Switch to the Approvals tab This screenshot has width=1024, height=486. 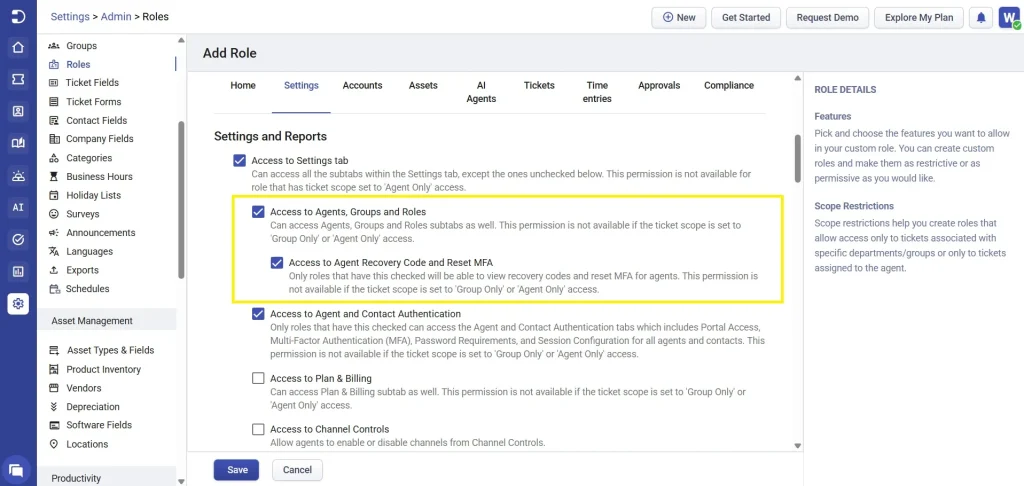(x=659, y=86)
